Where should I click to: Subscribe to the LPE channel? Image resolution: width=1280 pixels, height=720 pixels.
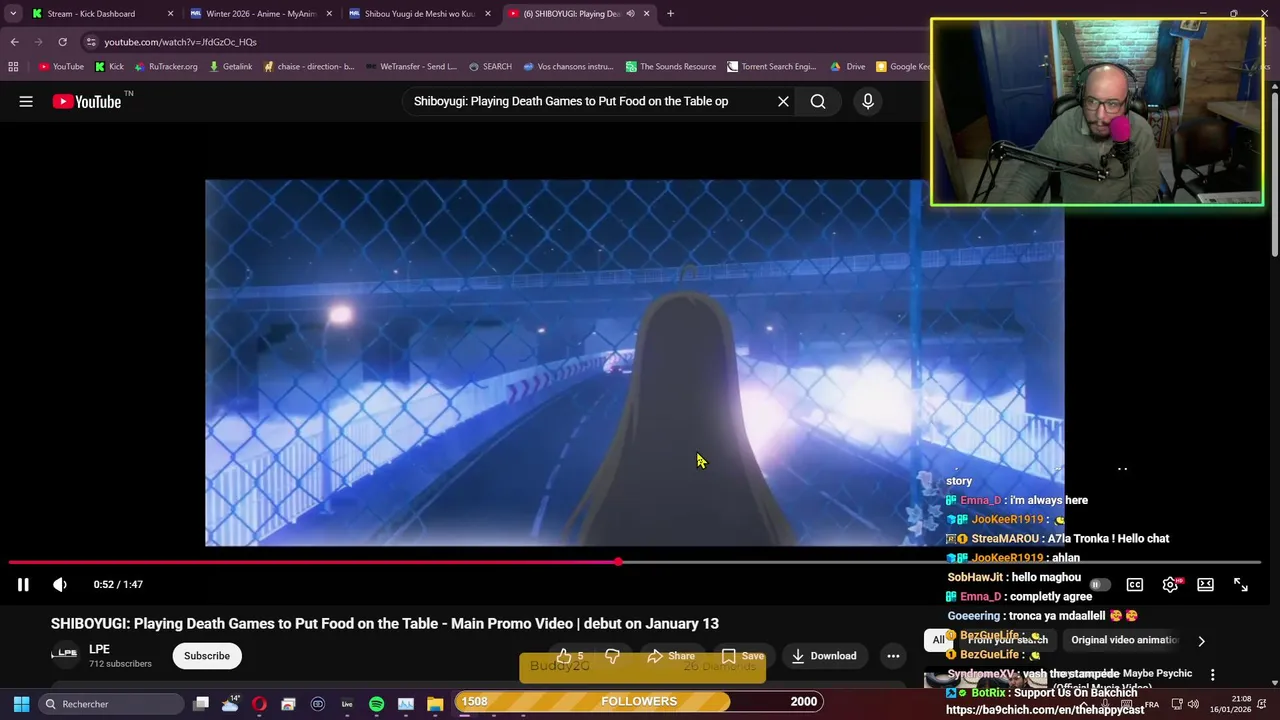pyautogui.click(x=207, y=656)
